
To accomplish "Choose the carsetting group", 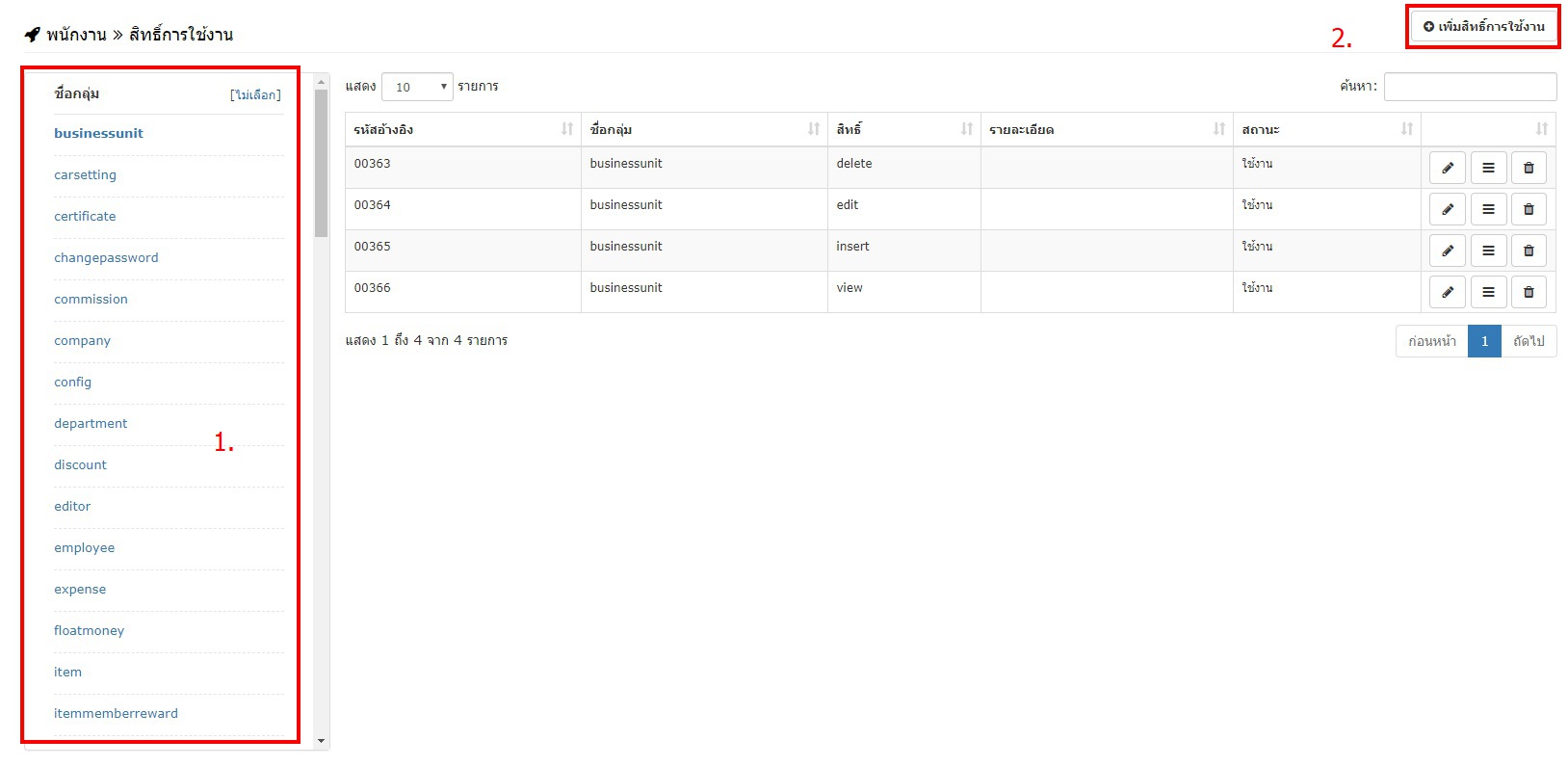I will pyautogui.click(x=85, y=175).
